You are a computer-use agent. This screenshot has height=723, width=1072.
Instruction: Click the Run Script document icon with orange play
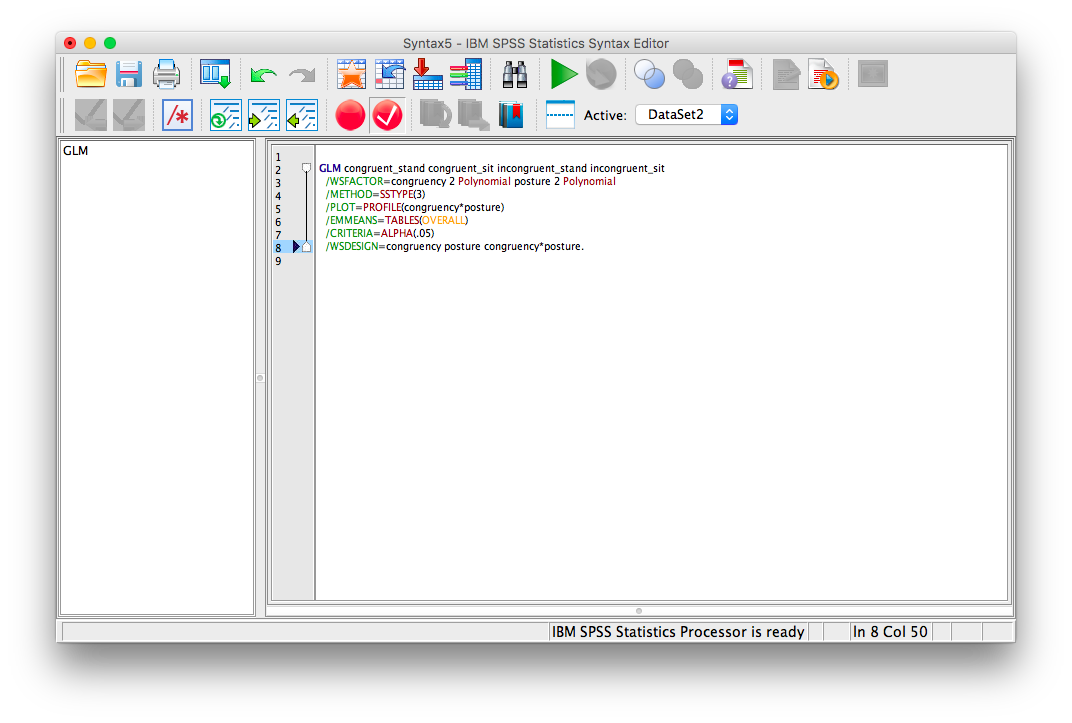click(x=823, y=74)
